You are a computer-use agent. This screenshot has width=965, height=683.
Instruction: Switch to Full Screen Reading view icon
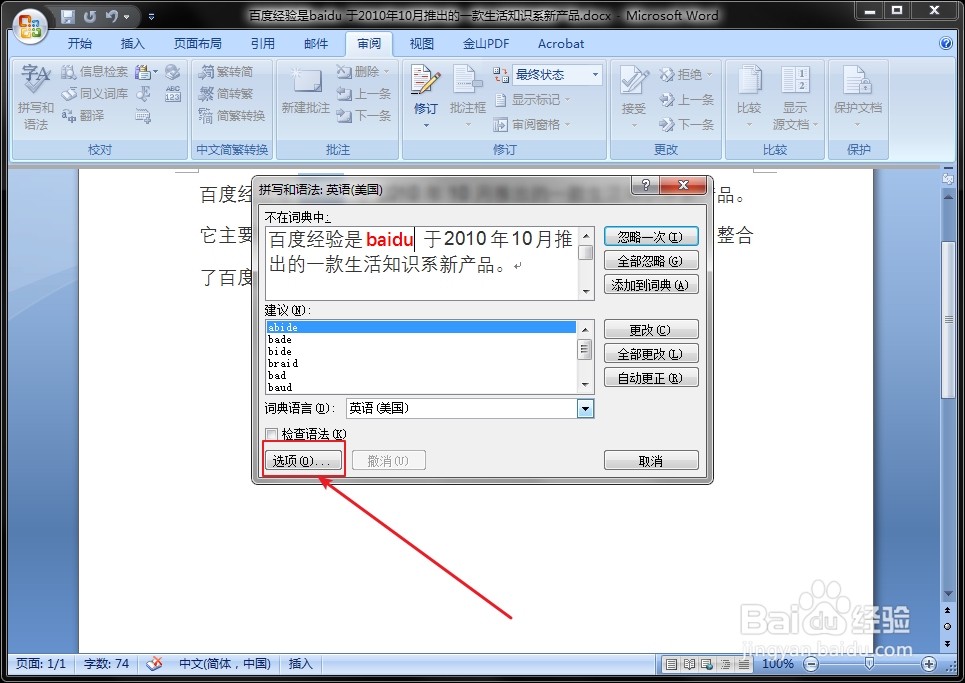[690, 665]
